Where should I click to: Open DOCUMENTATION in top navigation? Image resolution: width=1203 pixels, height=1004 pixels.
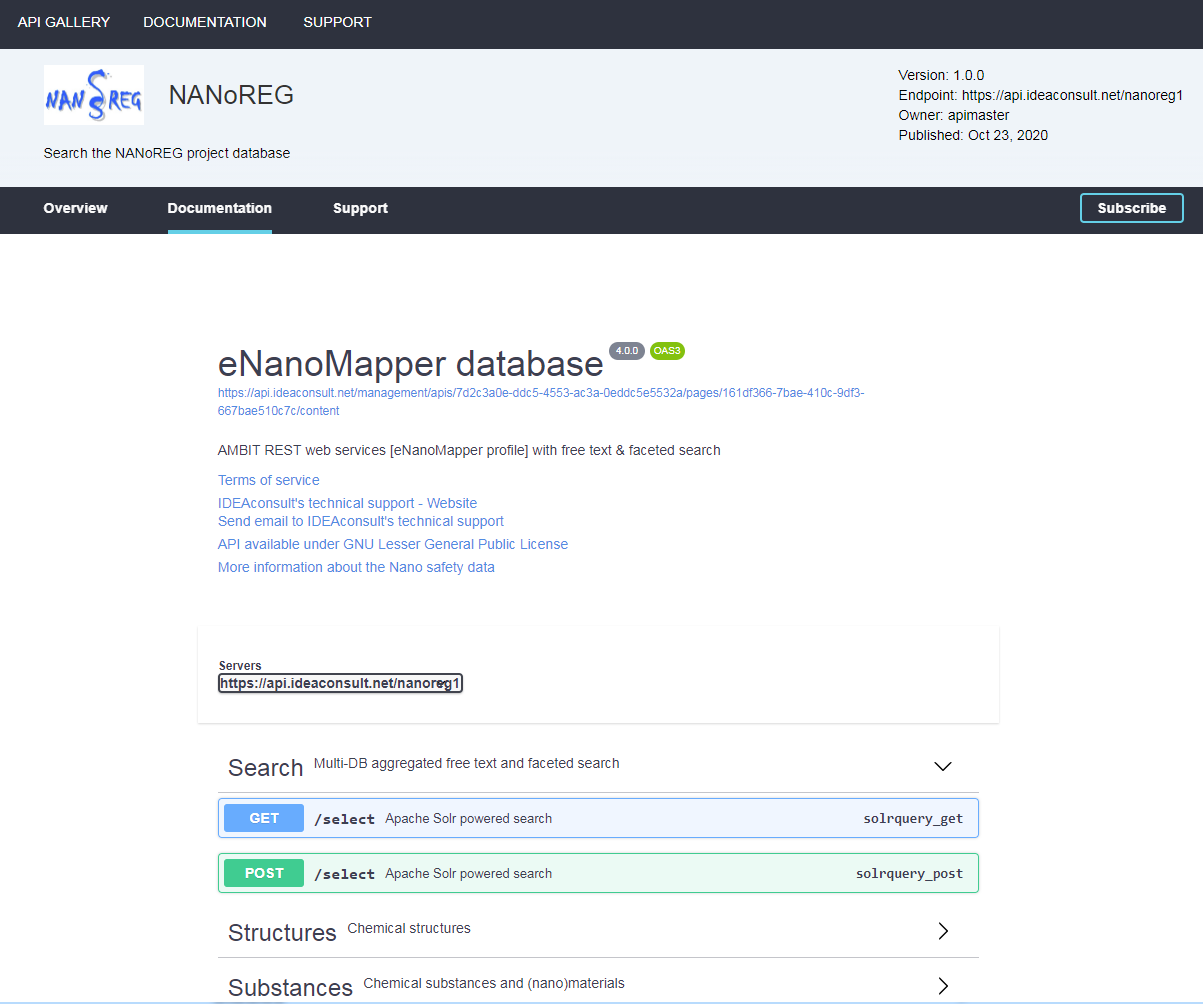[205, 22]
